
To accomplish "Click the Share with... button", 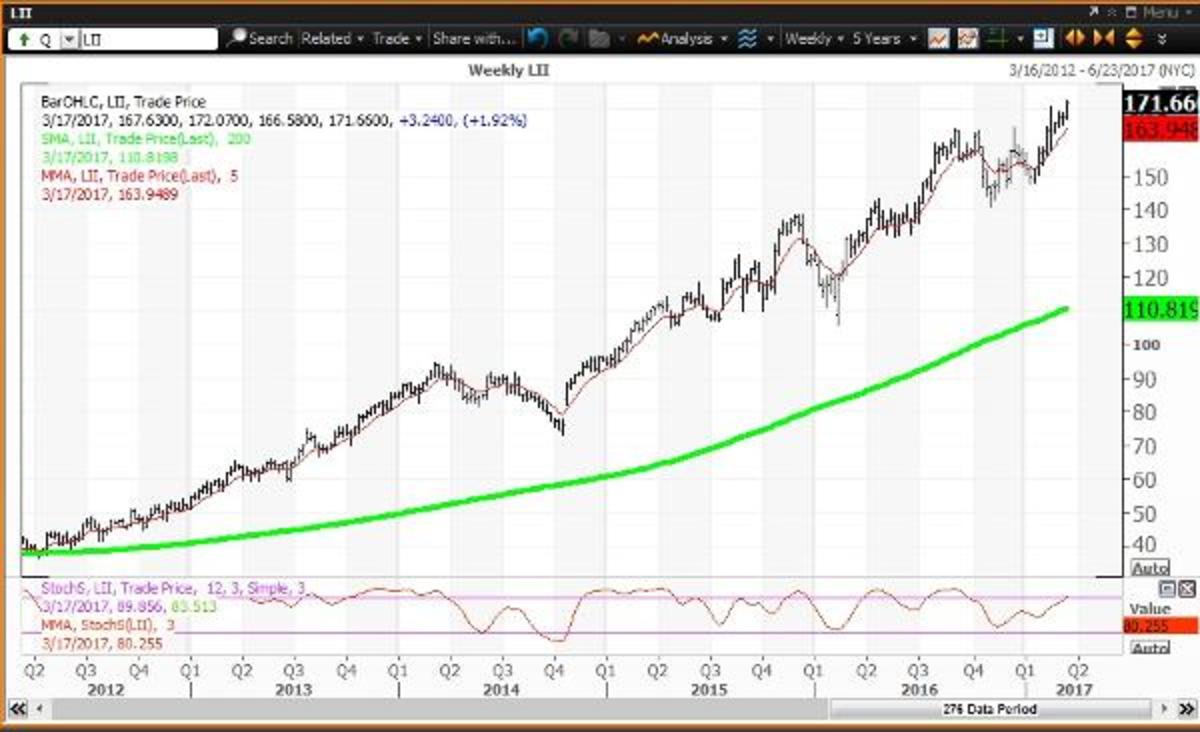I will point(474,39).
